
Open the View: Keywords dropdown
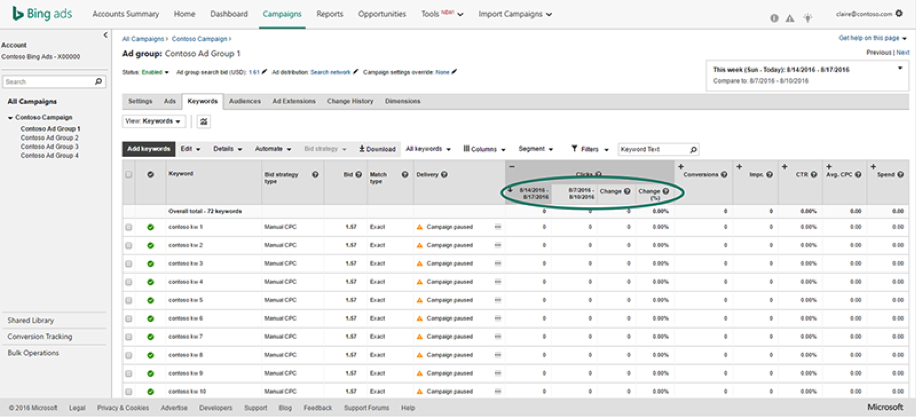pos(154,121)
